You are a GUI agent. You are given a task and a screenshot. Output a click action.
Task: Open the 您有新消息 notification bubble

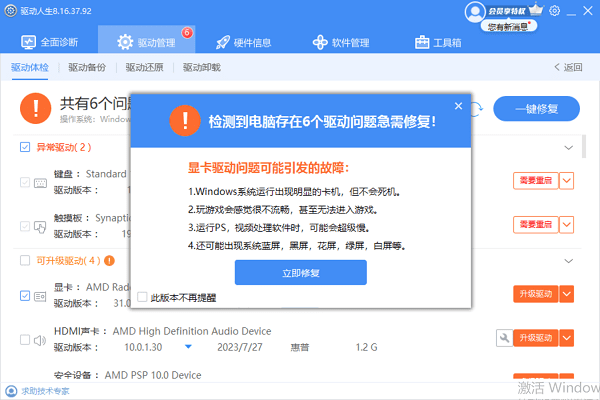pos(509,26)
